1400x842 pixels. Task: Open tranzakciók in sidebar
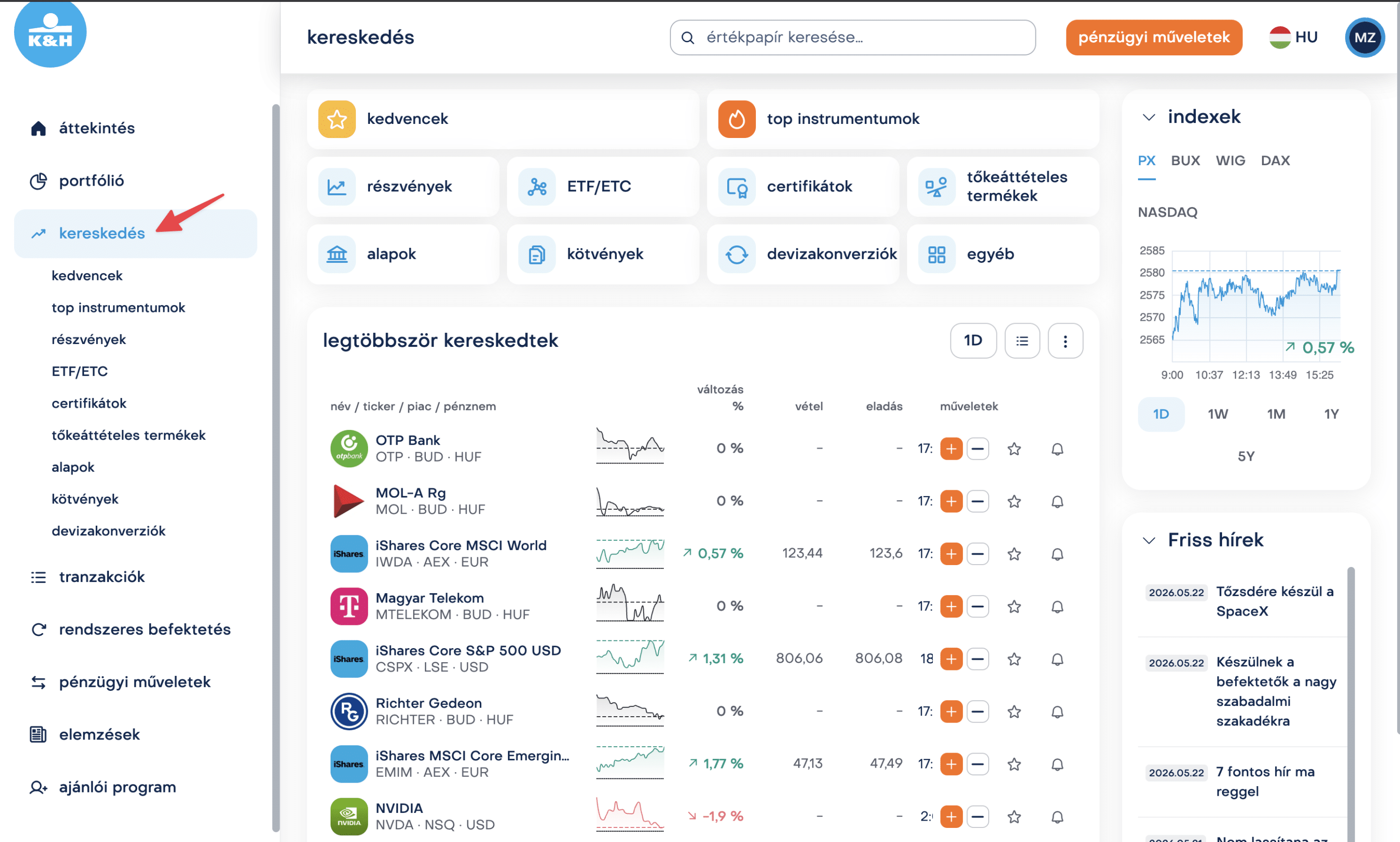[x=136, y=578]
